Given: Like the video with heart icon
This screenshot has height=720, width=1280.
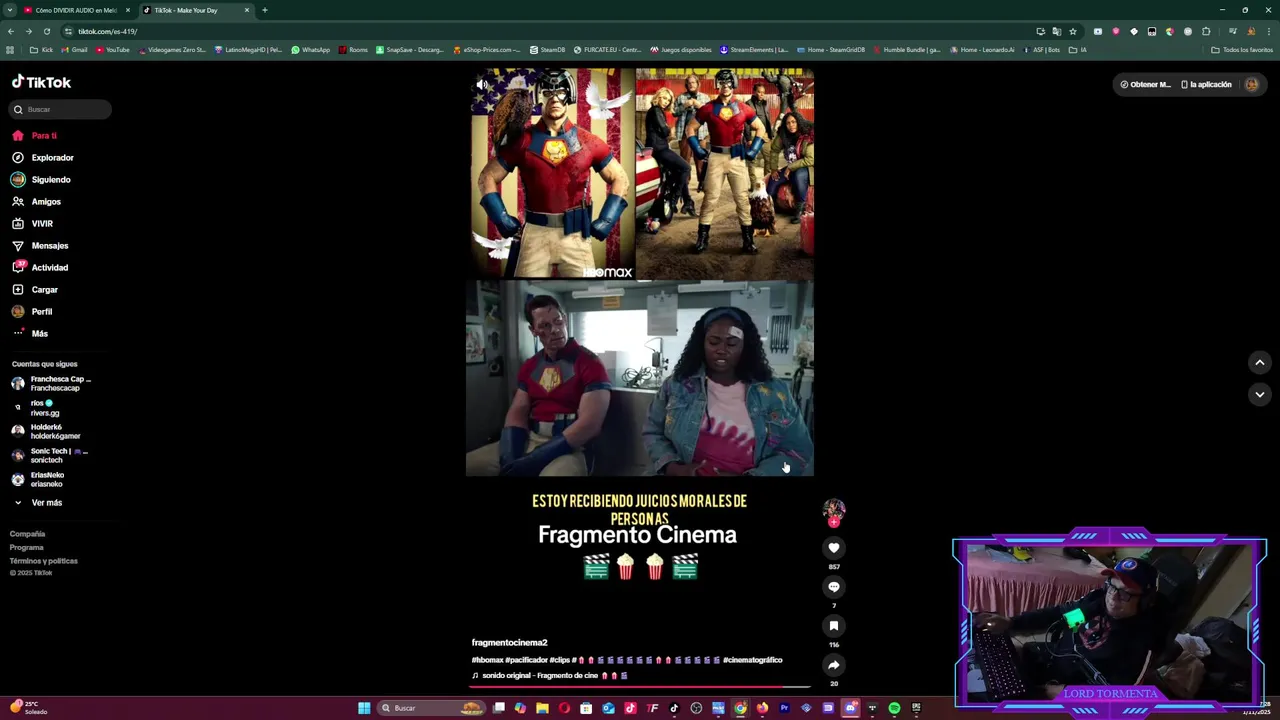Looking at the screenshot, I should coord(834,548).
